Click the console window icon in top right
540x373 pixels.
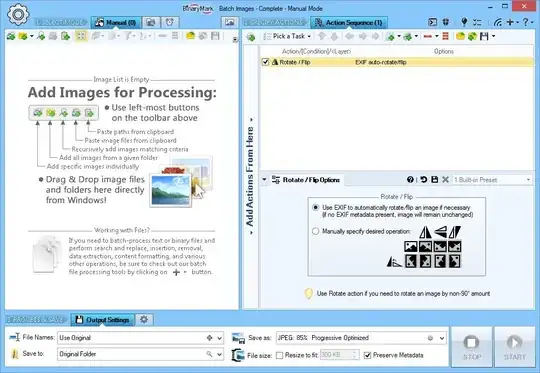[x=433, y=22]
